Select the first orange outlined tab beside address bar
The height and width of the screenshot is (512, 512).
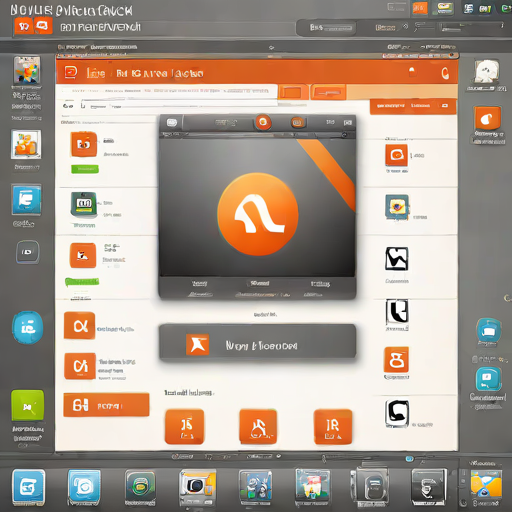pos(293,92)
